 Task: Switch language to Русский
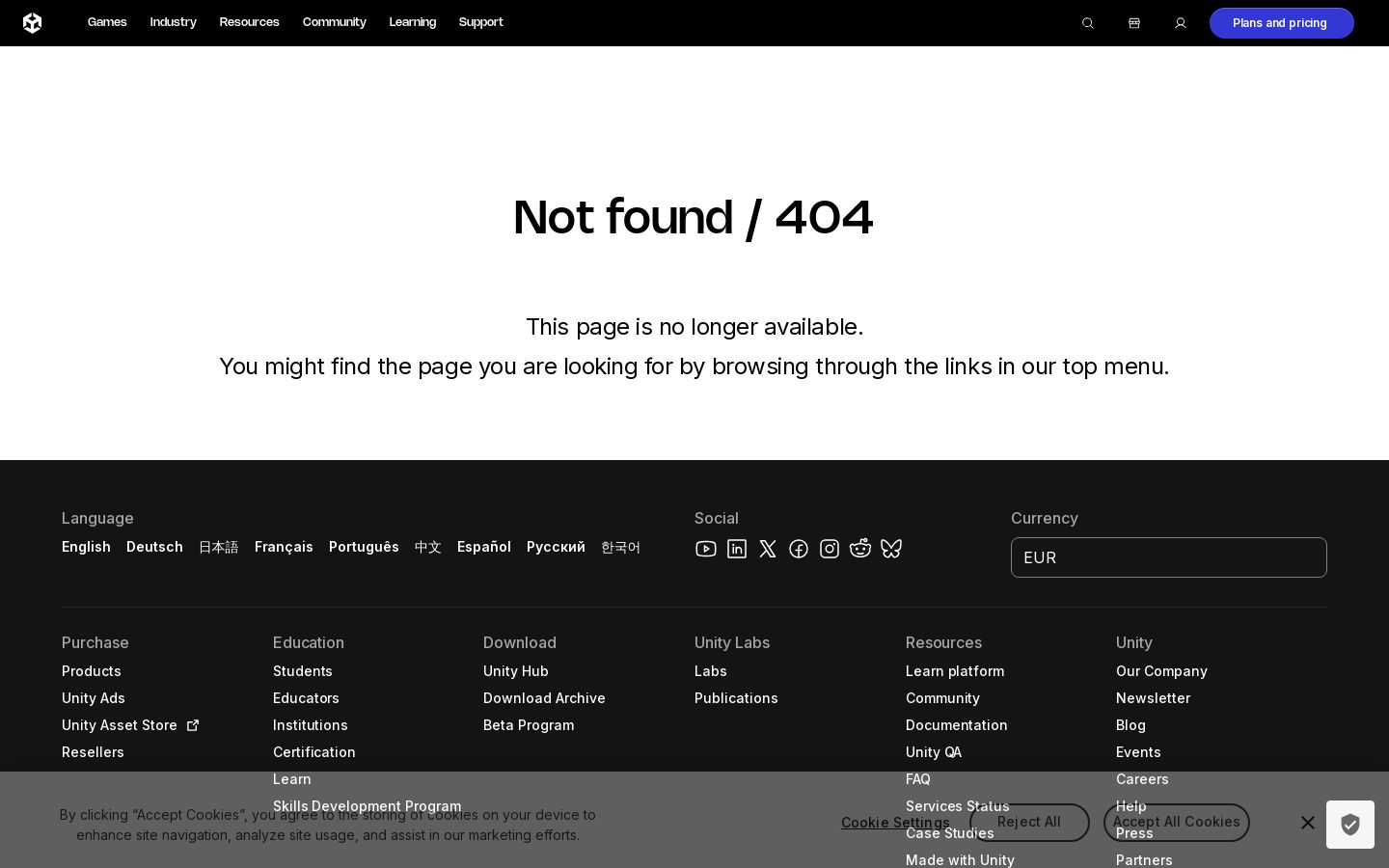556,547
